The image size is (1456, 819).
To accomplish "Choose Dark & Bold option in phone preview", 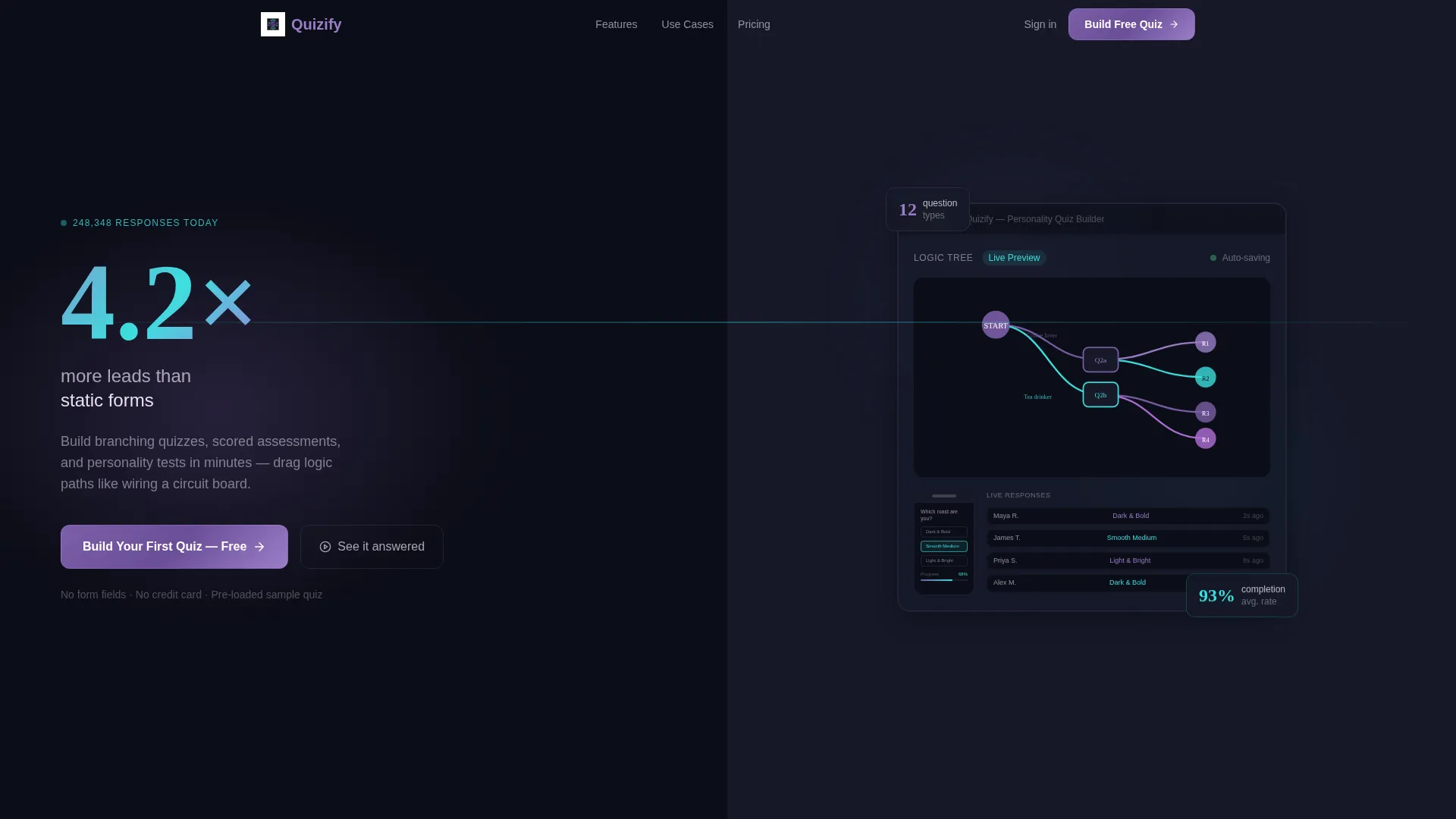I will (944, 532).
